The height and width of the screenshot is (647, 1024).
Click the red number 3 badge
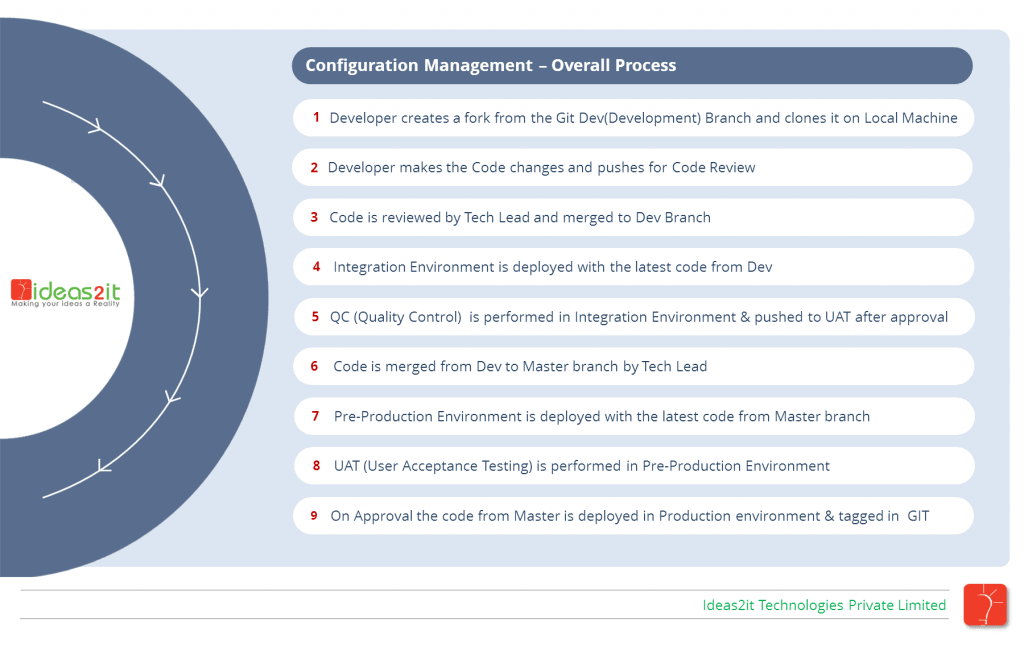pos(313,217)
